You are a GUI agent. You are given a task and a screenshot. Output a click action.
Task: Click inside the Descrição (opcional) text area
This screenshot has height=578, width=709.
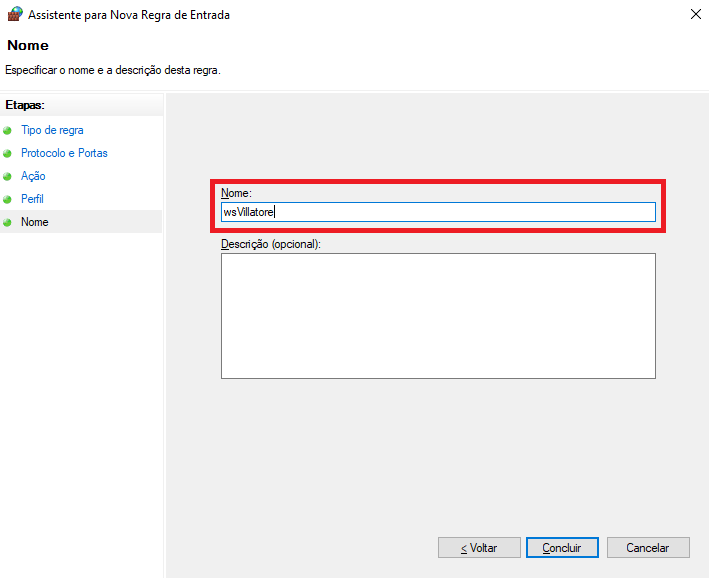438,316
